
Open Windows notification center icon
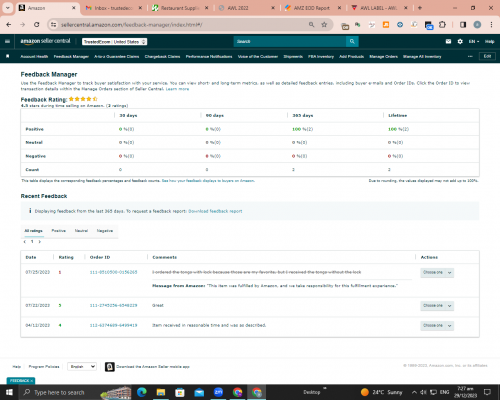click(x=487, y=392)
